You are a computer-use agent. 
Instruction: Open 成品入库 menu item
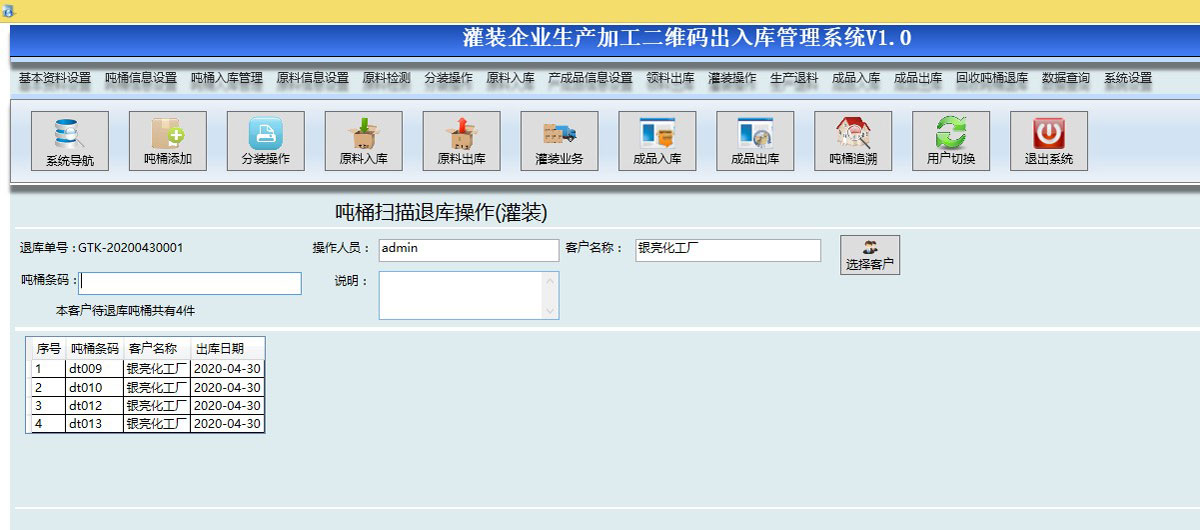pyautogui.click(x=856, y=78)
